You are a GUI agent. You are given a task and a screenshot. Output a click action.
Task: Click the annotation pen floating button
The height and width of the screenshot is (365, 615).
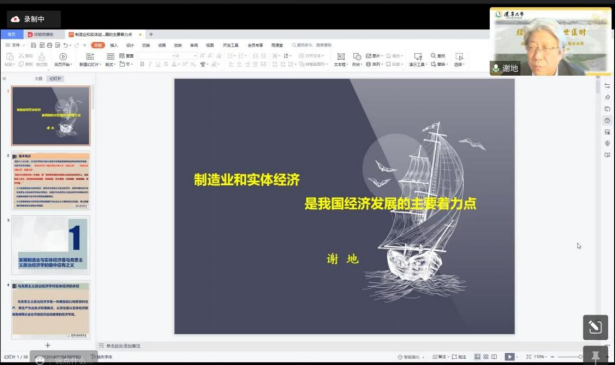tap(595, 327)
